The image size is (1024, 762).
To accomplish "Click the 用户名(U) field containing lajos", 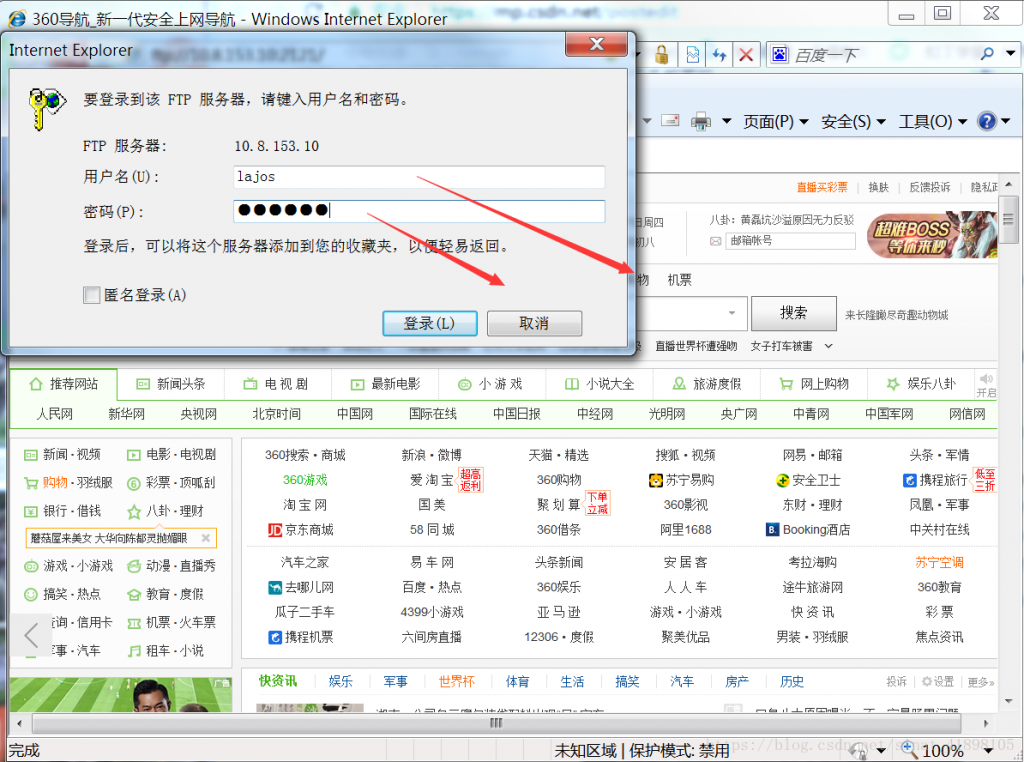I will pyautogui.click(x=419, y=176).
